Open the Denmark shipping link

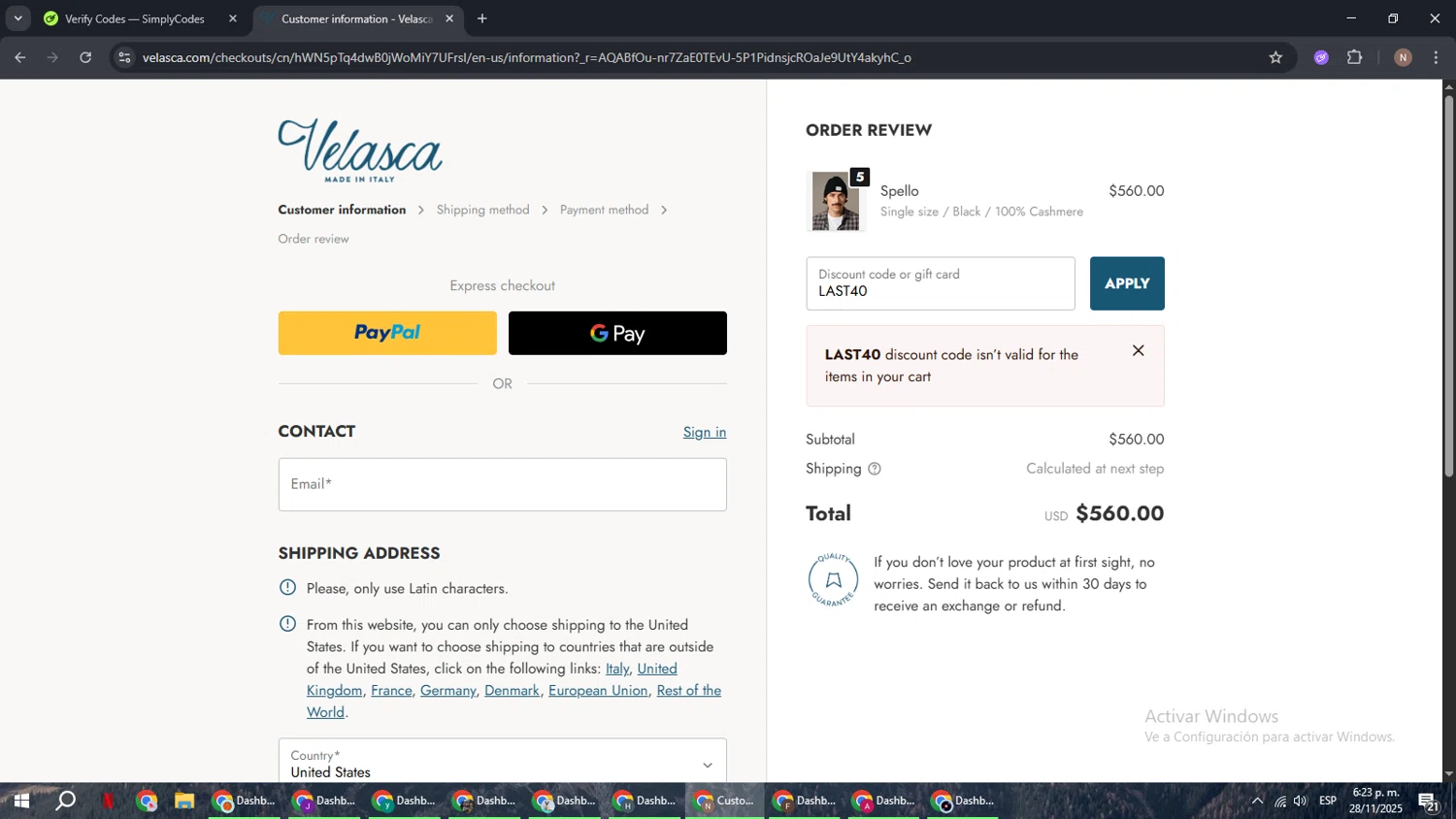point(512,690)
